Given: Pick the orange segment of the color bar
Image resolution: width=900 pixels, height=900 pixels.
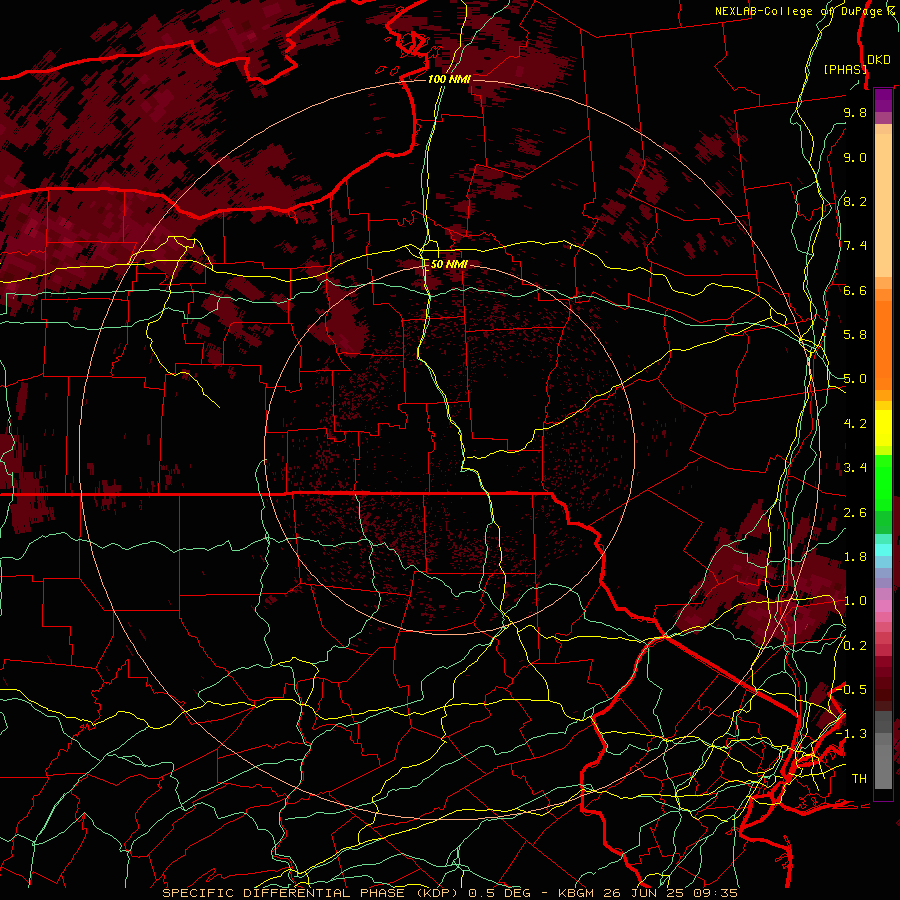Looking at the screenshot, I should (x=883, y=344).
